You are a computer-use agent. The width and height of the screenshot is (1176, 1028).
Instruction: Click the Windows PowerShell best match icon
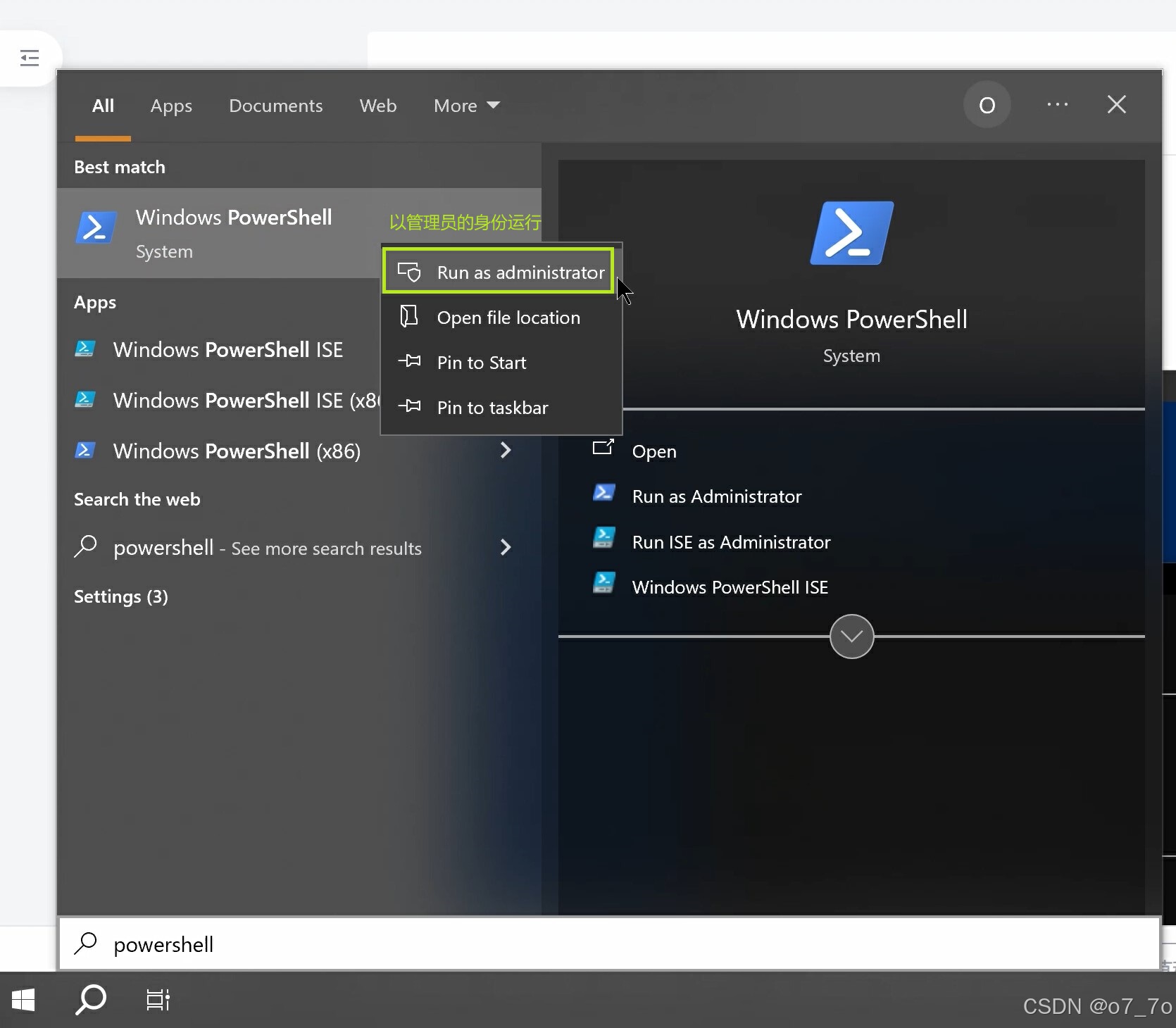pos(95,227)
